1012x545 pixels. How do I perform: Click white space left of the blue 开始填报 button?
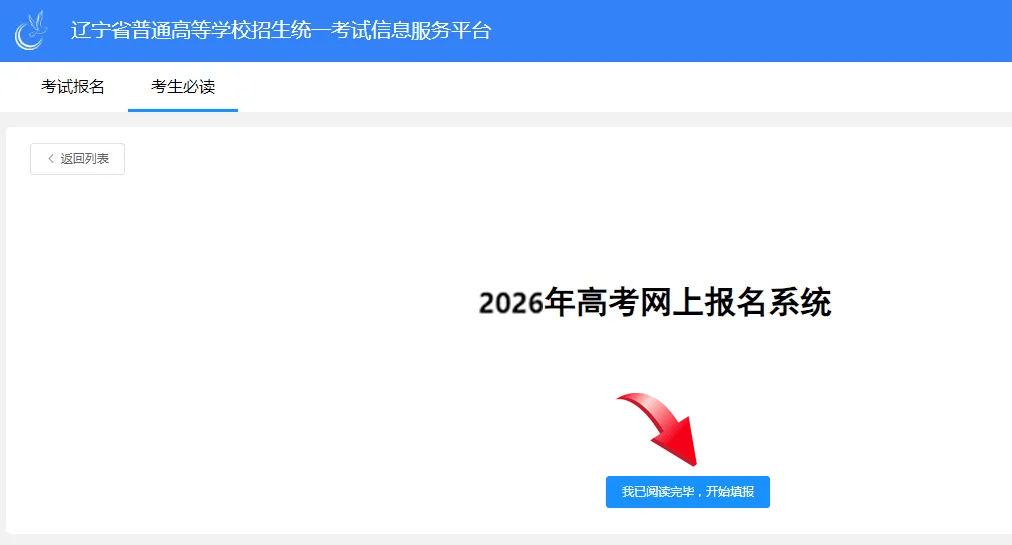(400, 492)
